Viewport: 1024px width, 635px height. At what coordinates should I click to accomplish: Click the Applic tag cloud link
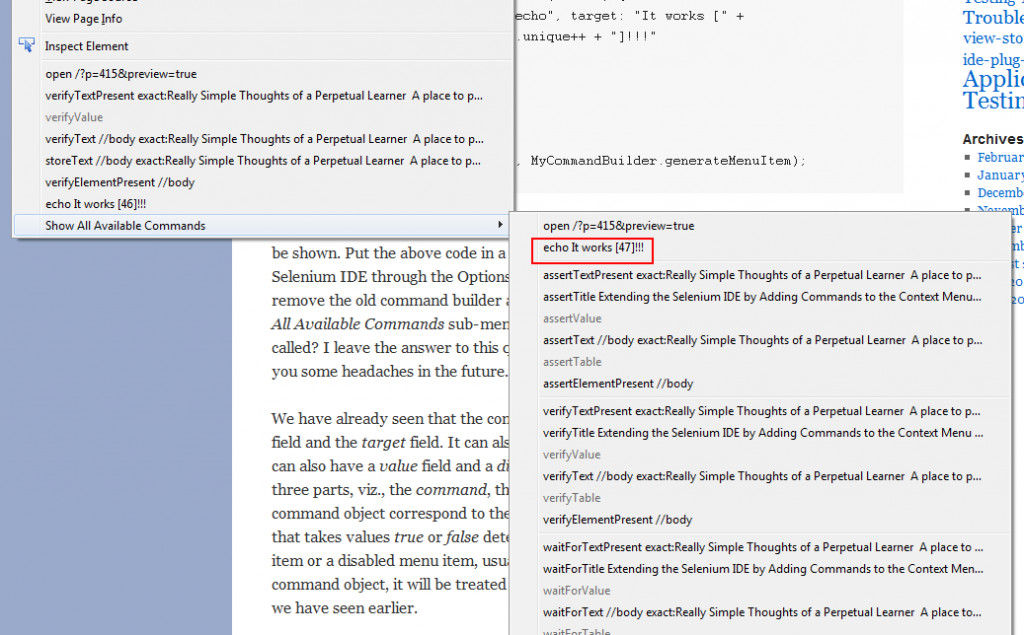[993, 79]
